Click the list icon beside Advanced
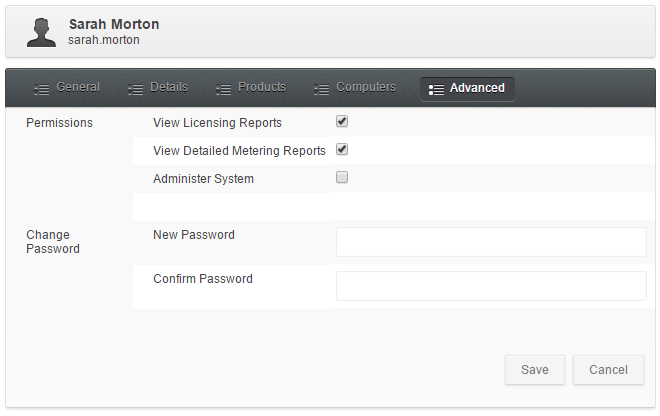Image resolution: width=660 pixels, height=416 pixels. tap(436, 89)
